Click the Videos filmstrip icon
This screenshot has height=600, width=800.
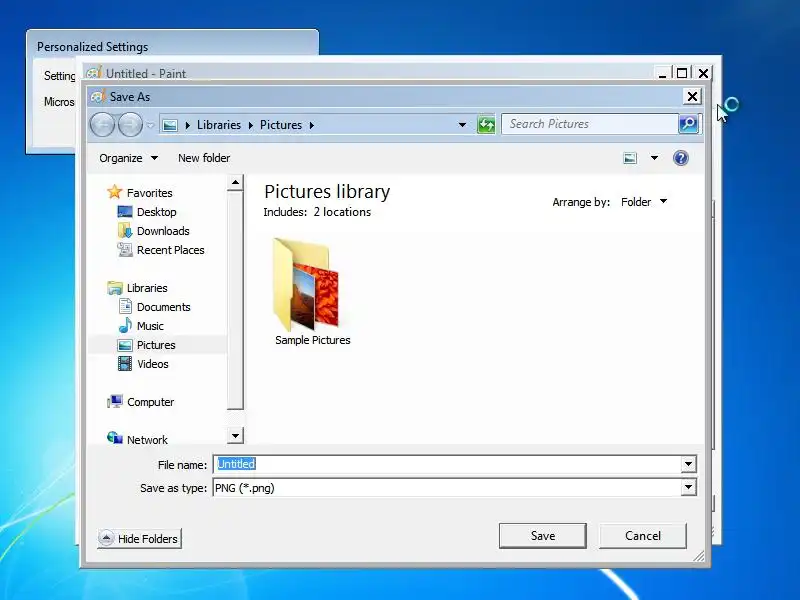click(x=125, y=364)
